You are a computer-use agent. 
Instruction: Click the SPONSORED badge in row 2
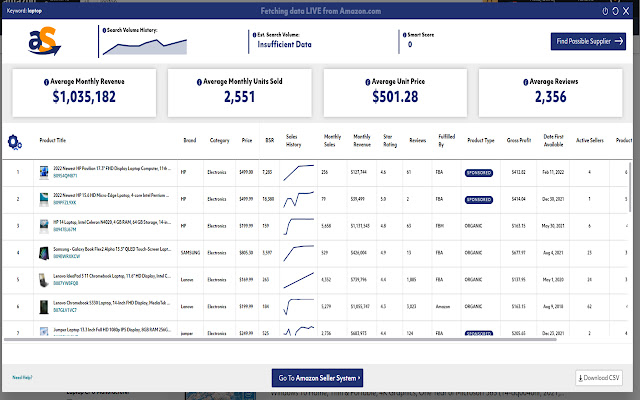(479, 200)
